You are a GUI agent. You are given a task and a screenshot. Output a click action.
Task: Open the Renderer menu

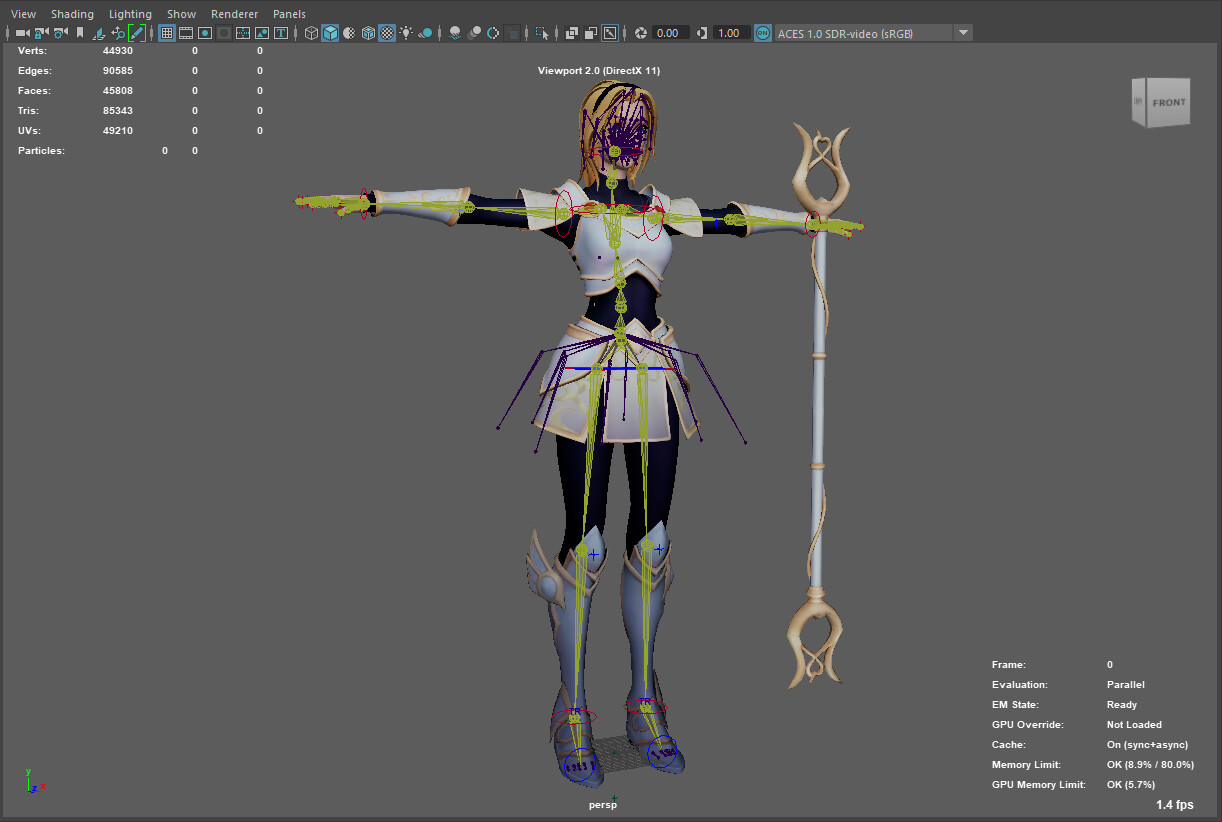point(234,13)
